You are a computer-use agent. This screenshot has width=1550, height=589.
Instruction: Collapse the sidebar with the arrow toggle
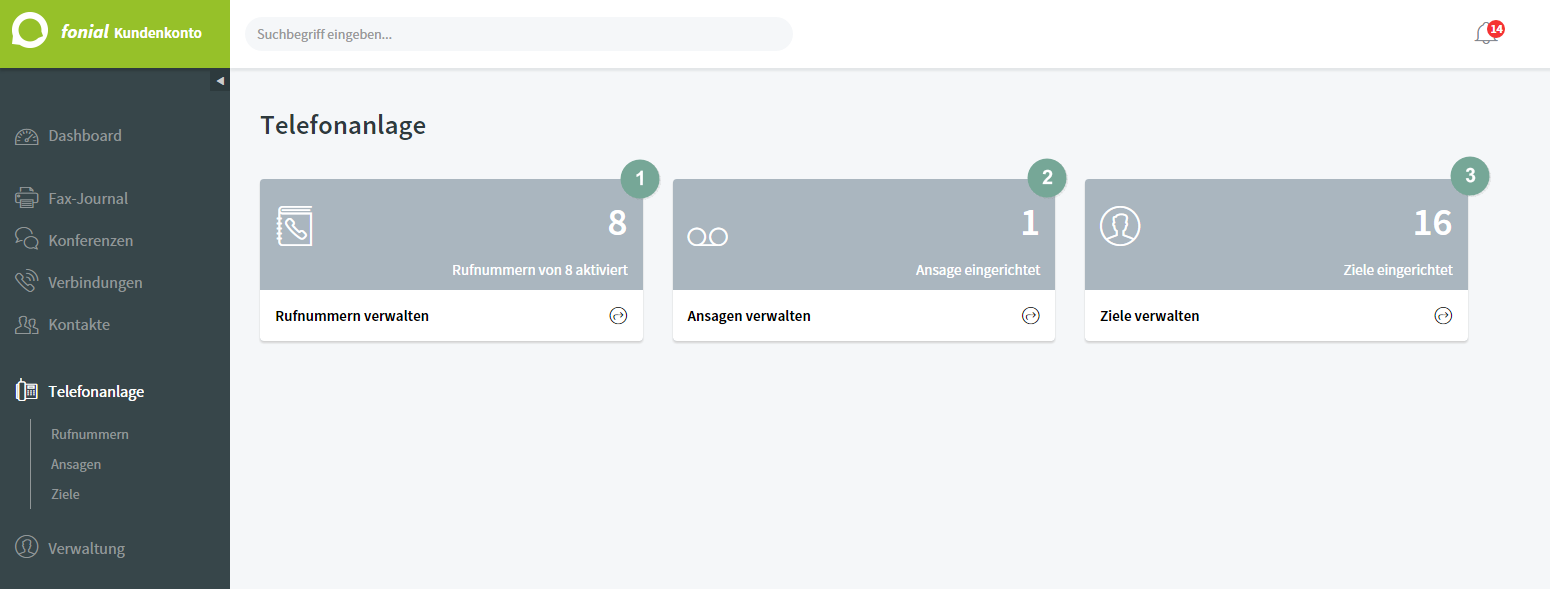220,81
